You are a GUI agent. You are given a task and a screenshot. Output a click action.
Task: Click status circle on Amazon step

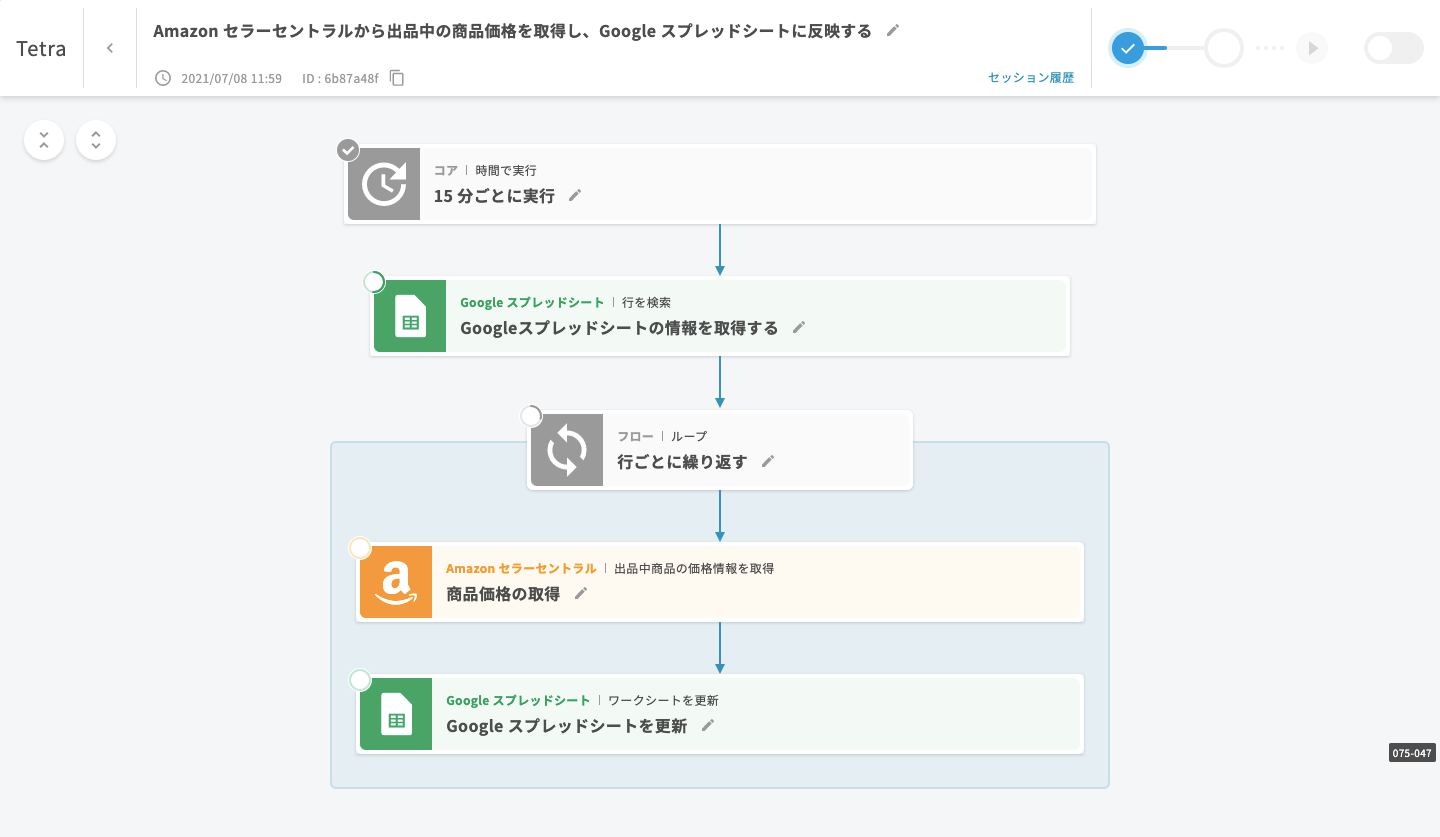360,548
